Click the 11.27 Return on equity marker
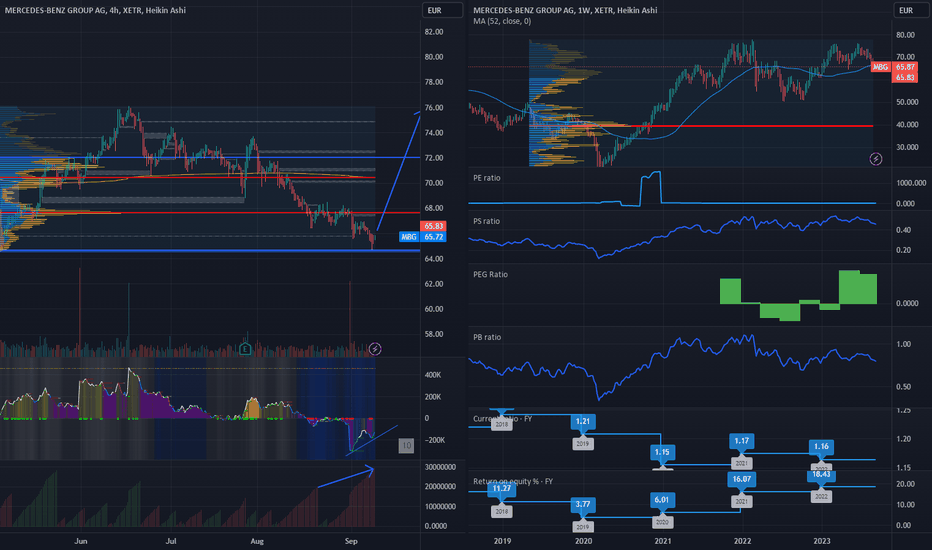This screenshot has width=932, height=550. coord(502,489)
